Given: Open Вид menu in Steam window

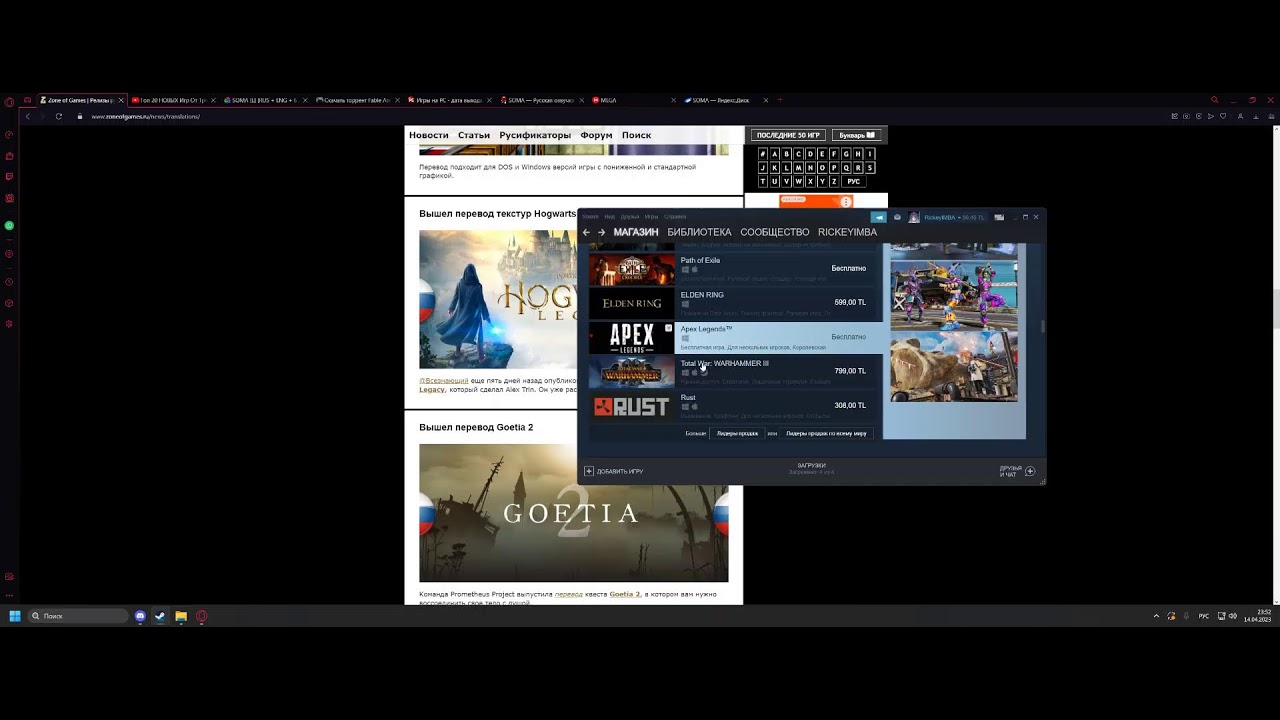Looking at the screenshot, I should (x=610, y=217).
